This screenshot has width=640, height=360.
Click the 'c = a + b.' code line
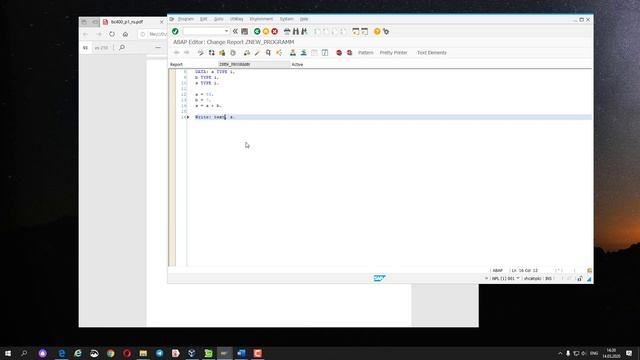(x=208, y=106)
